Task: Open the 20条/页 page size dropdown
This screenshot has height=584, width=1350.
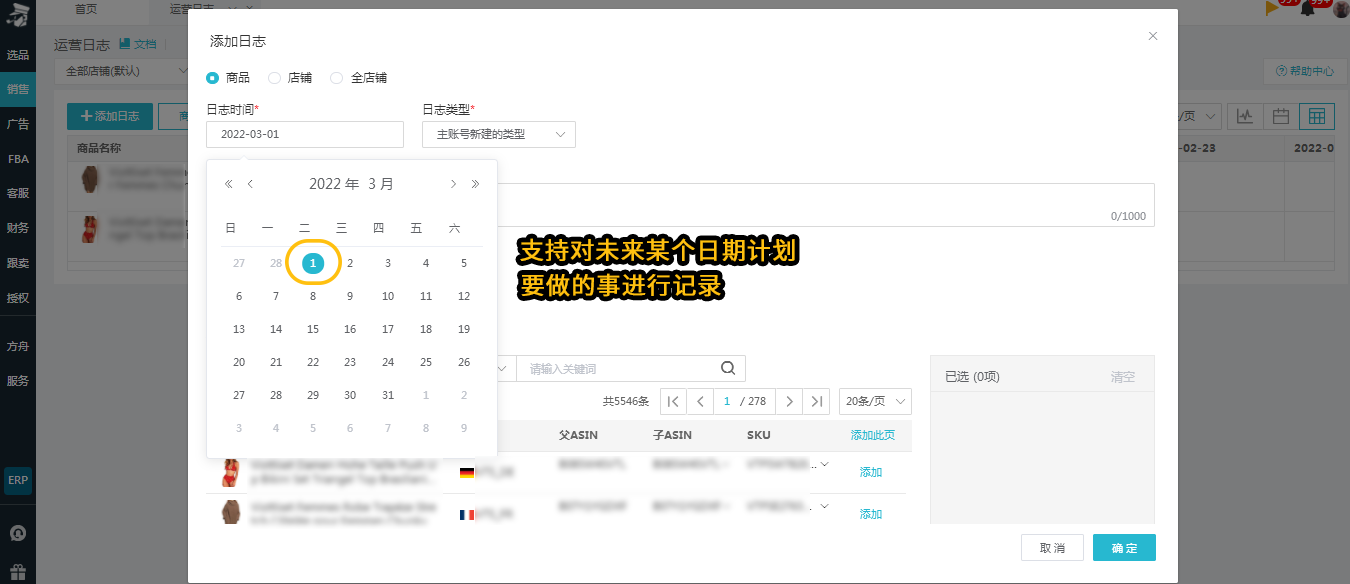Action: pos(875,401)
